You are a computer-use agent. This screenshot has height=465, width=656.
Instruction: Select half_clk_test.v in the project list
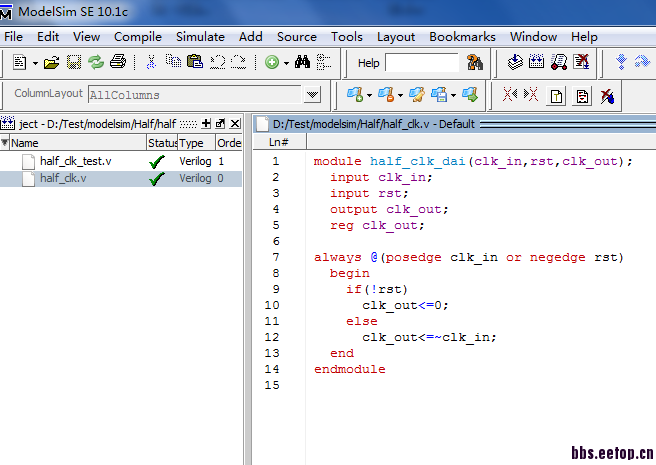(x=76, y=161)
